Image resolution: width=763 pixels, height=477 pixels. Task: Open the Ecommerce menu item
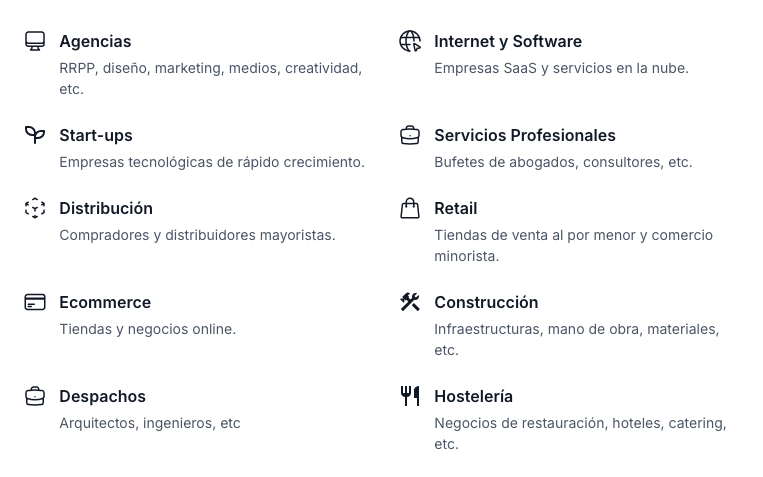coord(105,302)
